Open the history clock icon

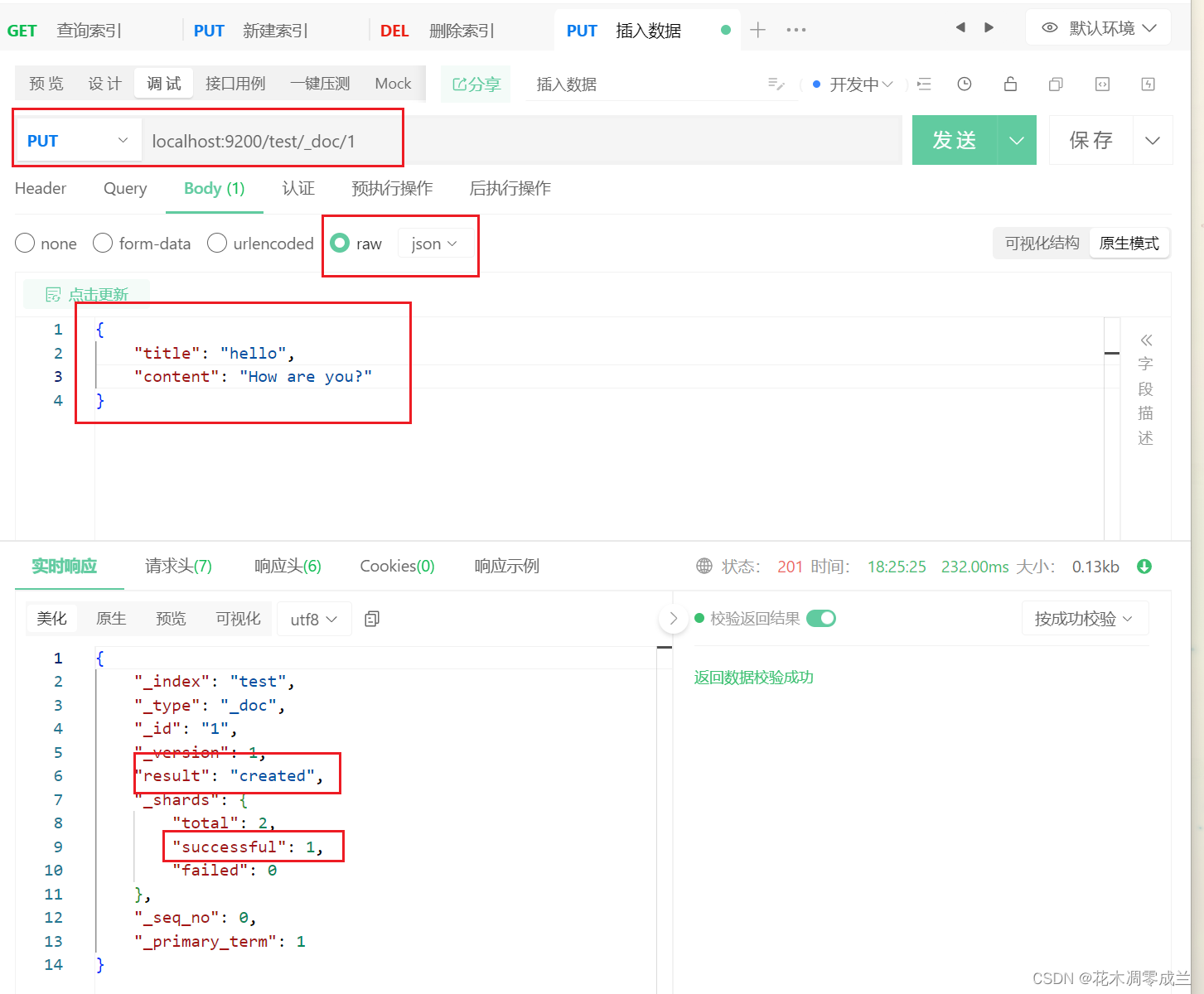(965, 84)
